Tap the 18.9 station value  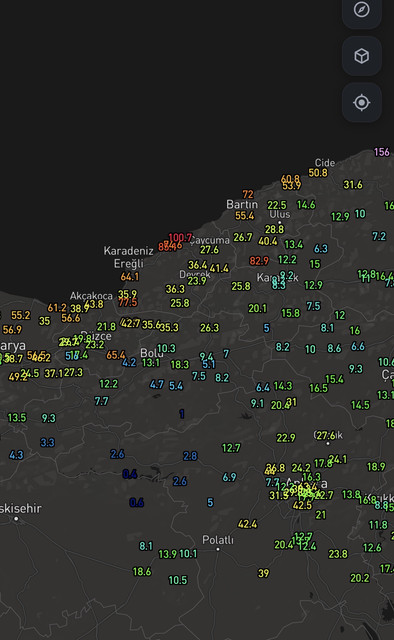(376, 466)
